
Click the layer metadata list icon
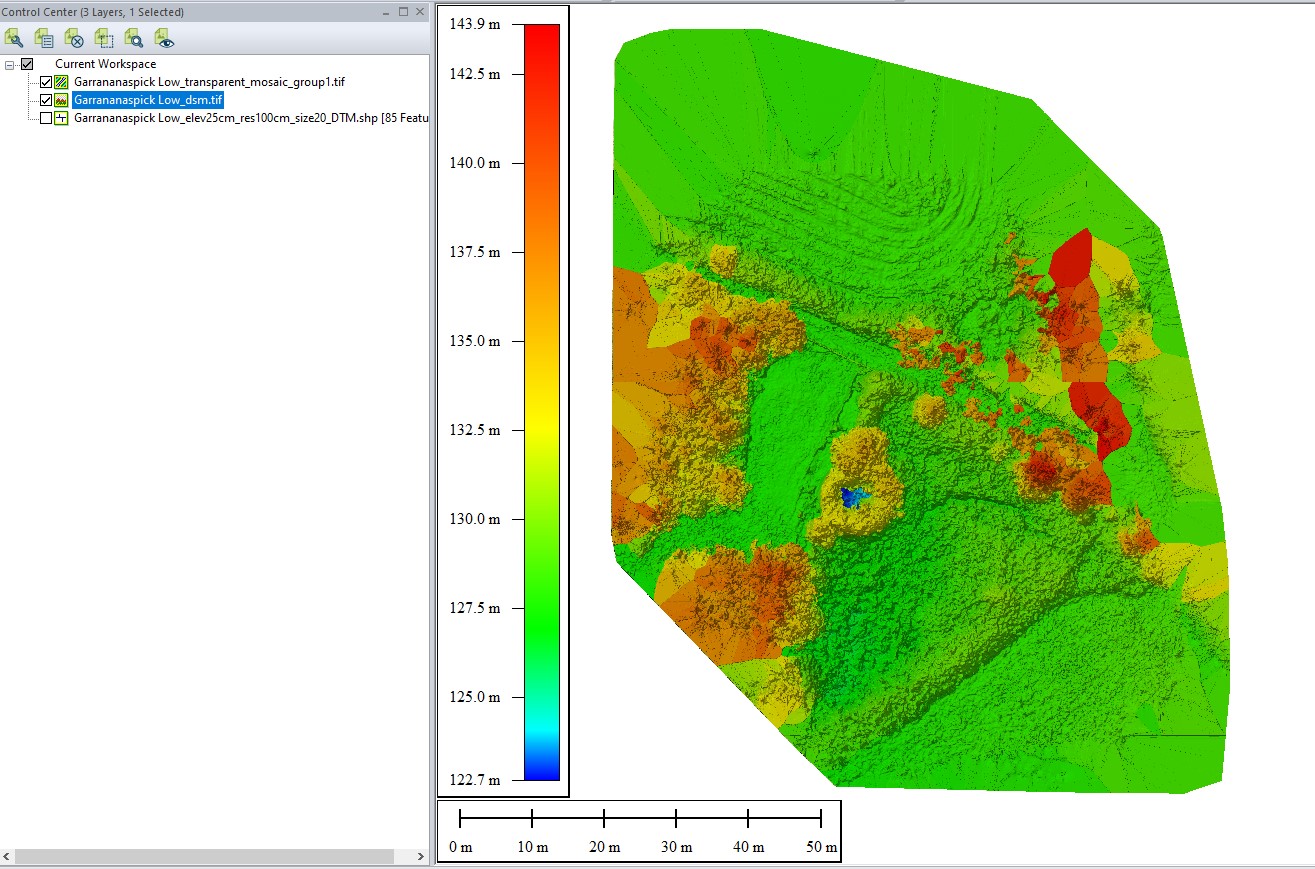click(x=44, y=38)
